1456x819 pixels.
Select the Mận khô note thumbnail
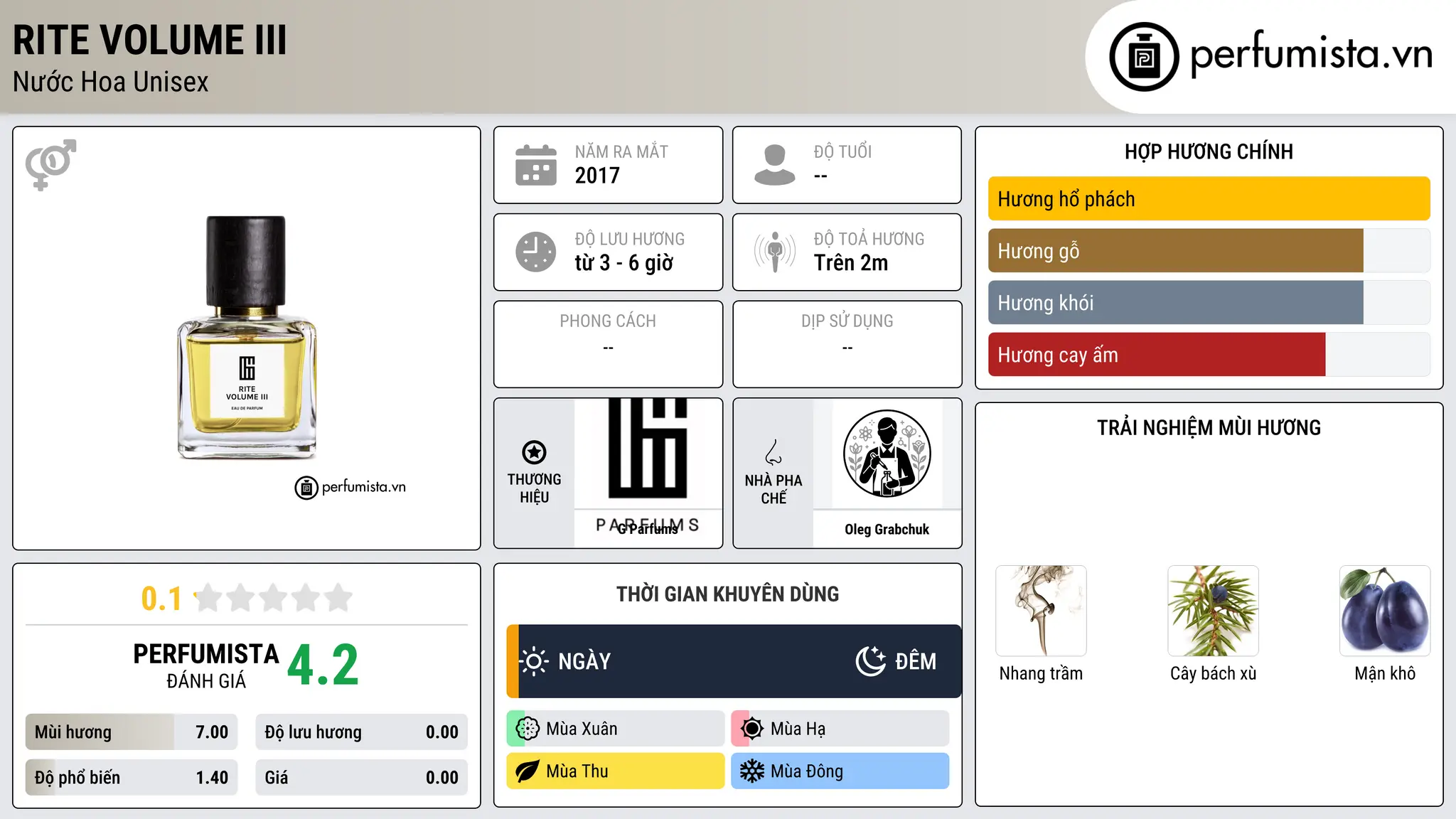pyautogui.click(x=1385, y=611)
